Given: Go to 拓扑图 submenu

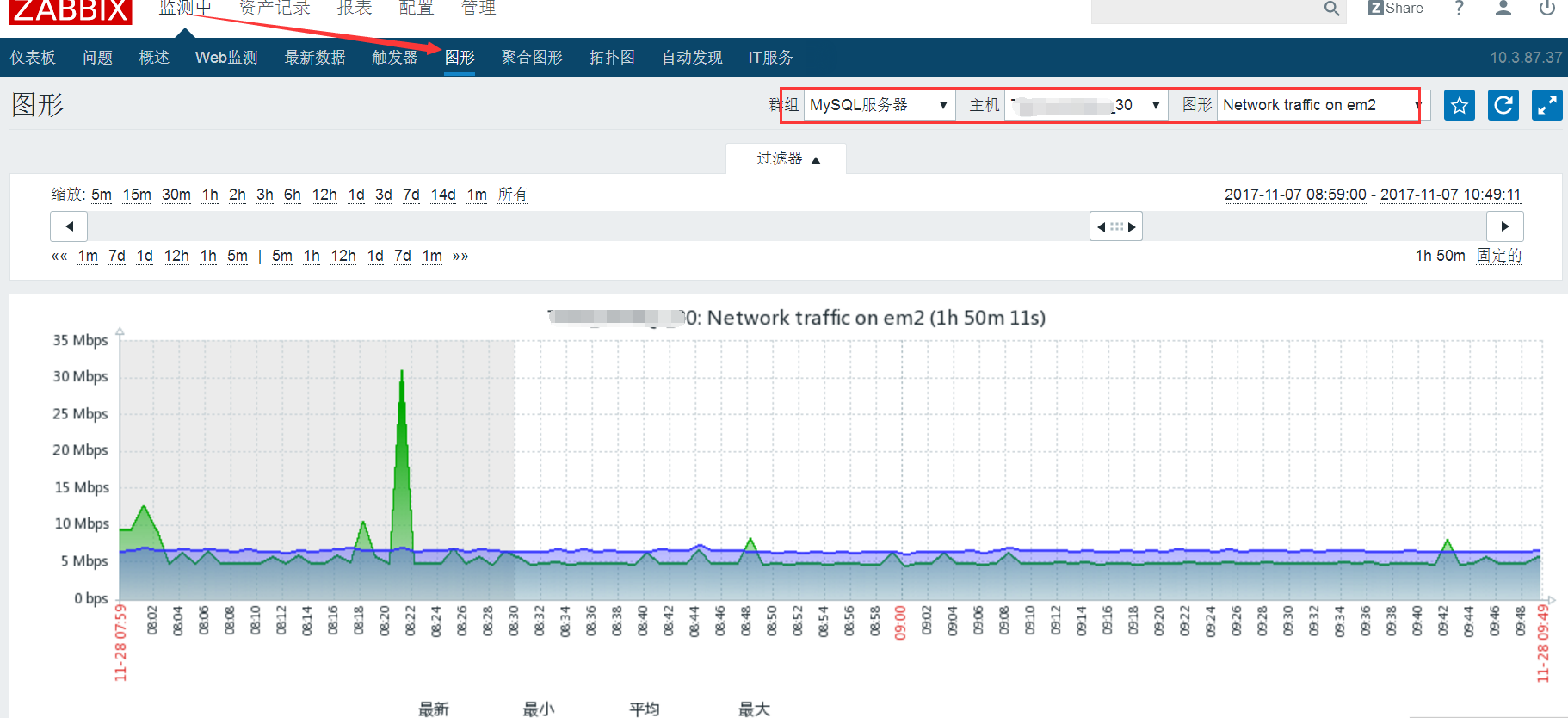Looking at the screenshot, I should [612, 58].
